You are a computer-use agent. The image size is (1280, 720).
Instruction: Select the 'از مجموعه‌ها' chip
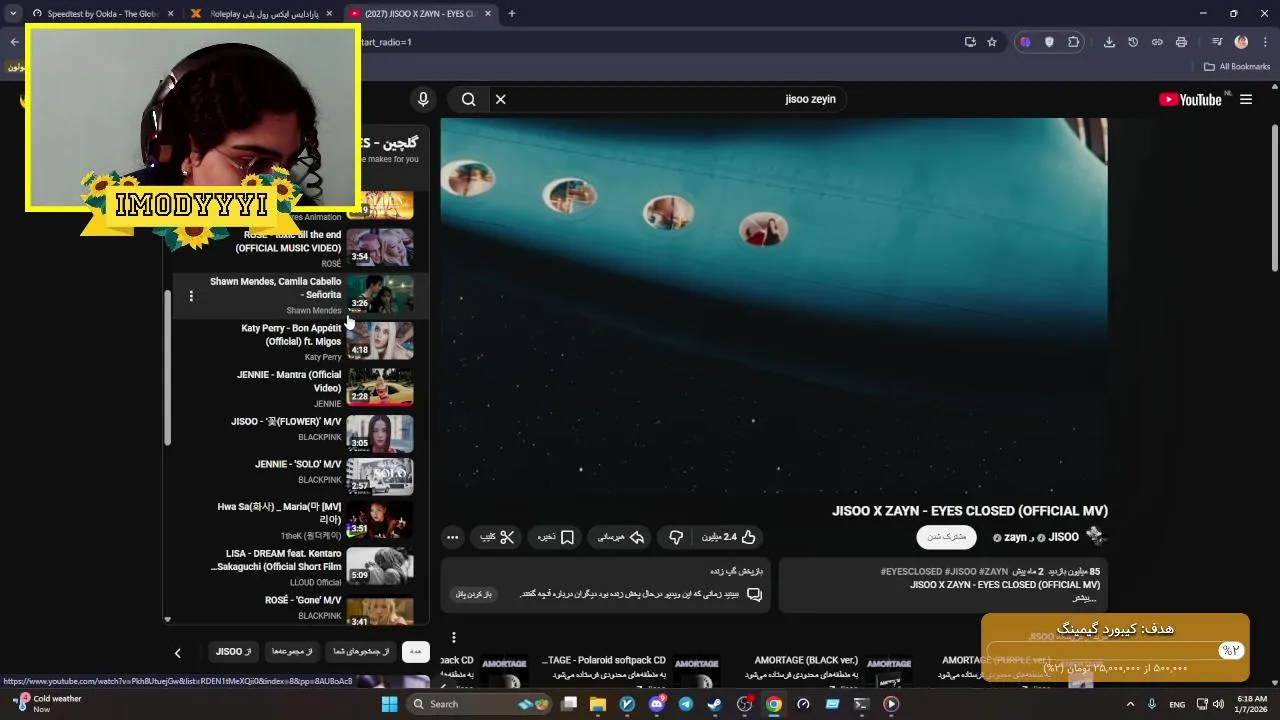point(292,652)
